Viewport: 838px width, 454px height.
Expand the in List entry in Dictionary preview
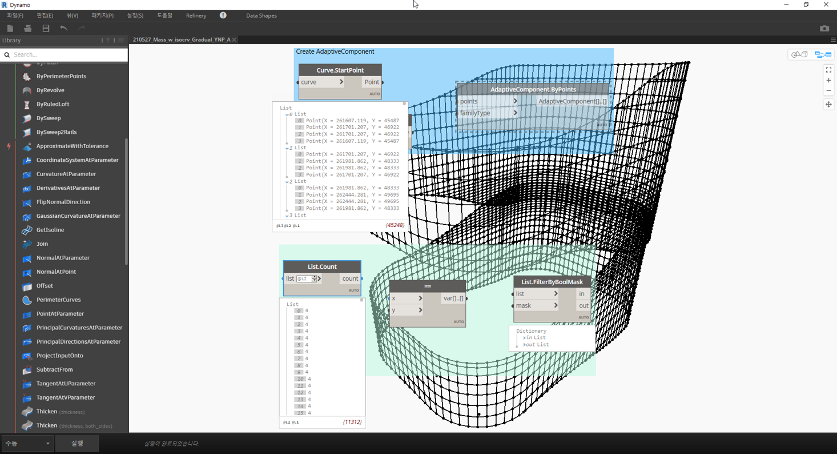[x=525, y=337]
